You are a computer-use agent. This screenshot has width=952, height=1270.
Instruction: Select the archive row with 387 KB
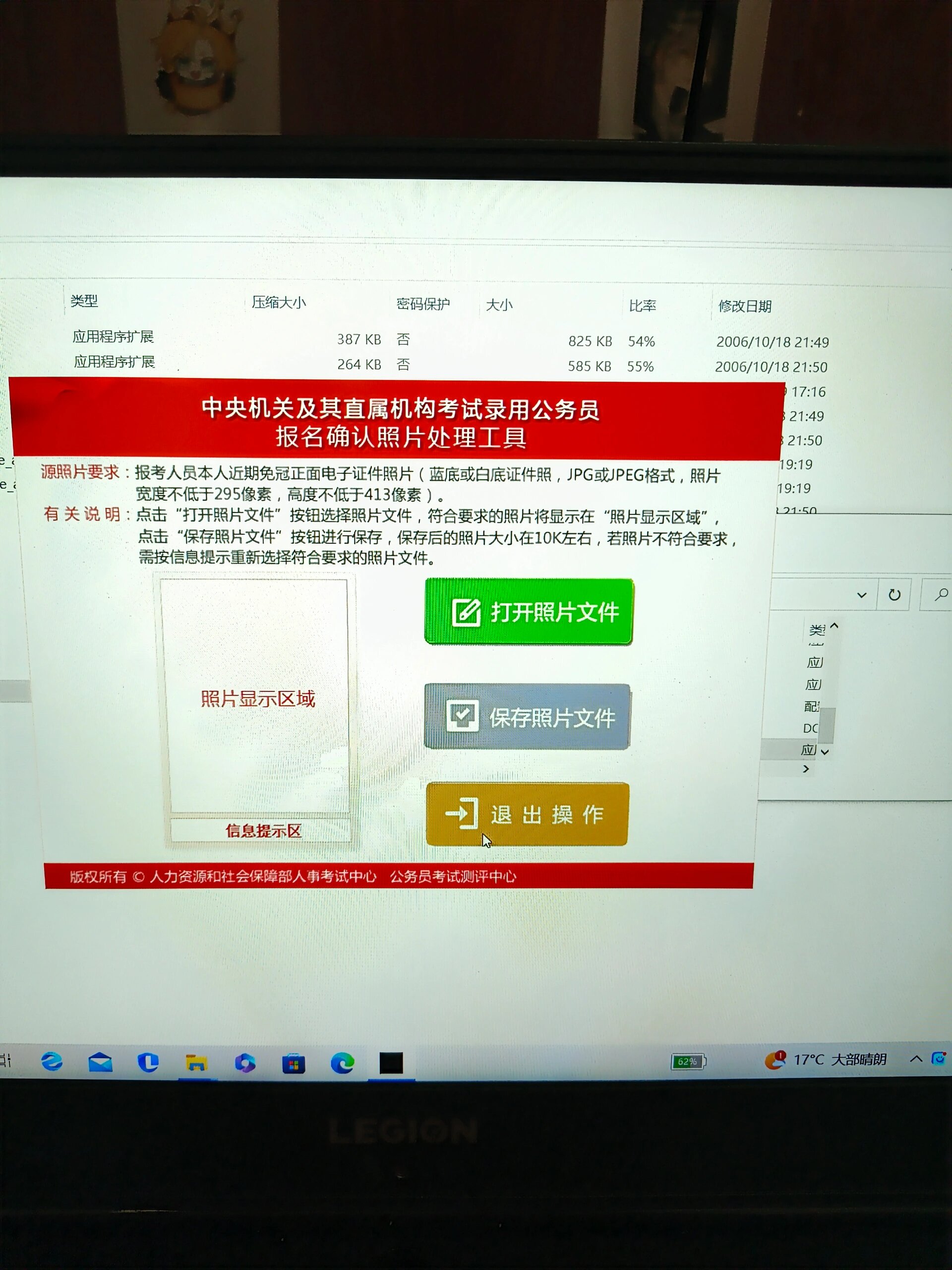pyautogui.click(x=450, y=339)
